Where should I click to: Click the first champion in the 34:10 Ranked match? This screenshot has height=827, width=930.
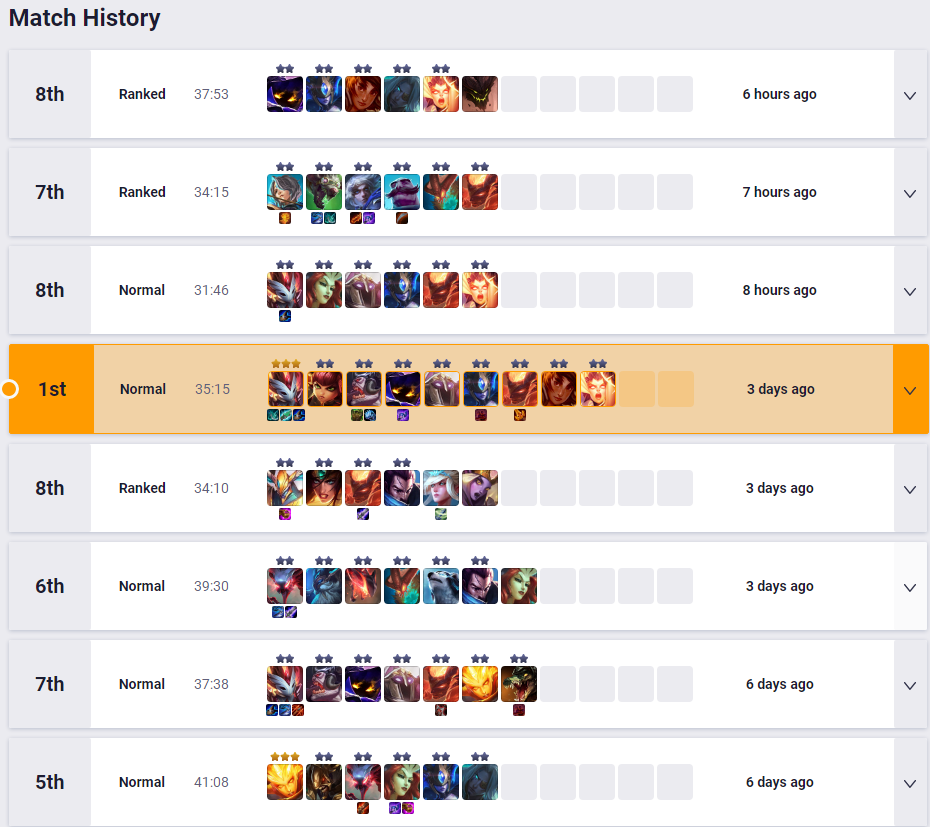point(285,488)
